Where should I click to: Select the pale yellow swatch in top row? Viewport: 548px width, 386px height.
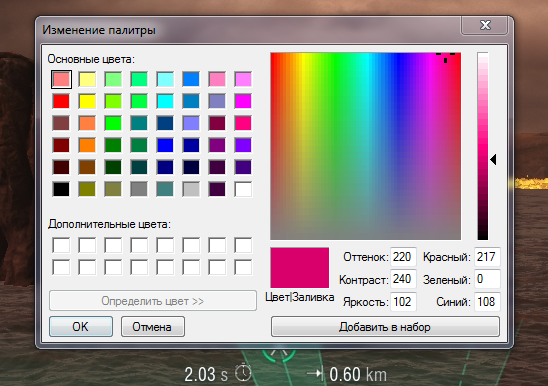pyautogui.click(x=87, y=79)
